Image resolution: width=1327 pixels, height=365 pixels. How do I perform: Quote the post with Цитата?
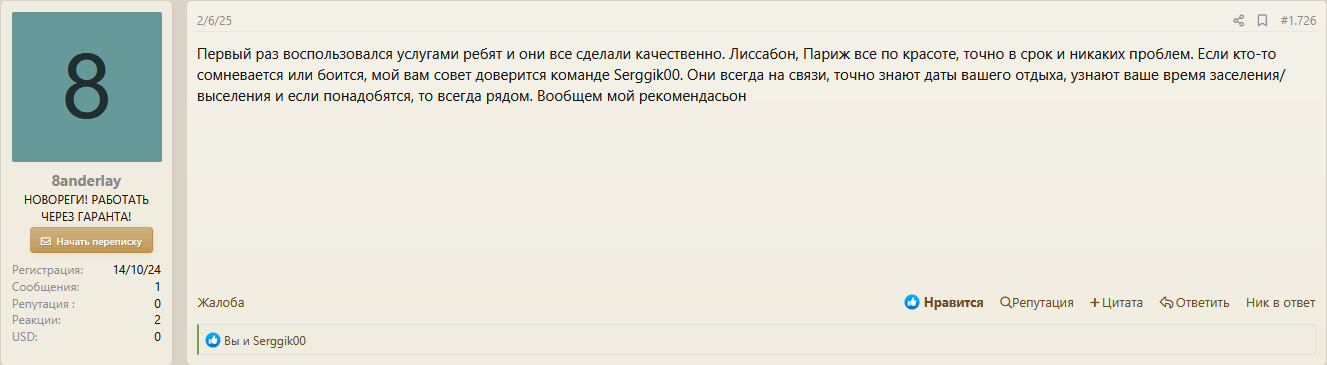click(1116, 302)
